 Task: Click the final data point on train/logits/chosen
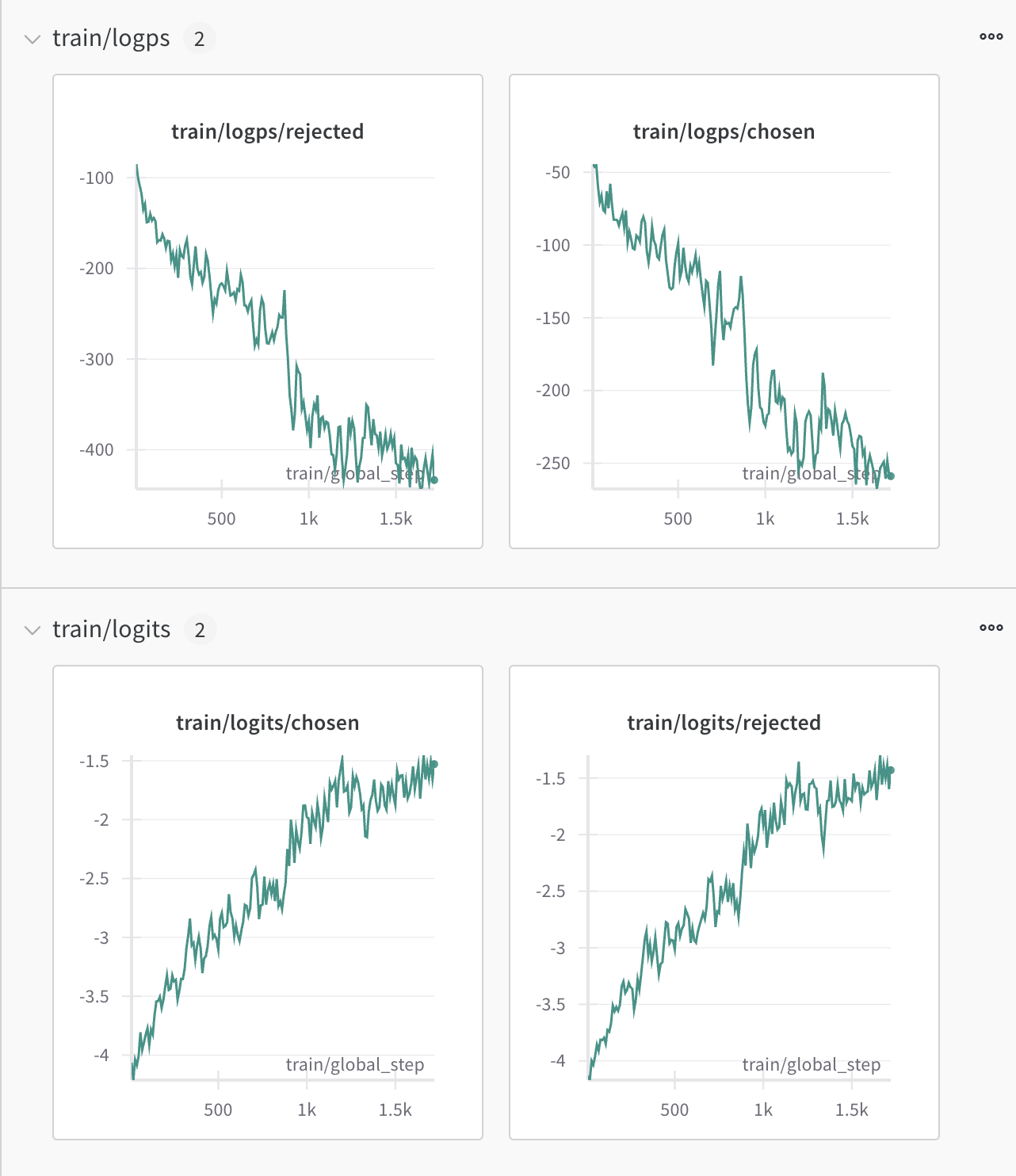coord(434,765)
